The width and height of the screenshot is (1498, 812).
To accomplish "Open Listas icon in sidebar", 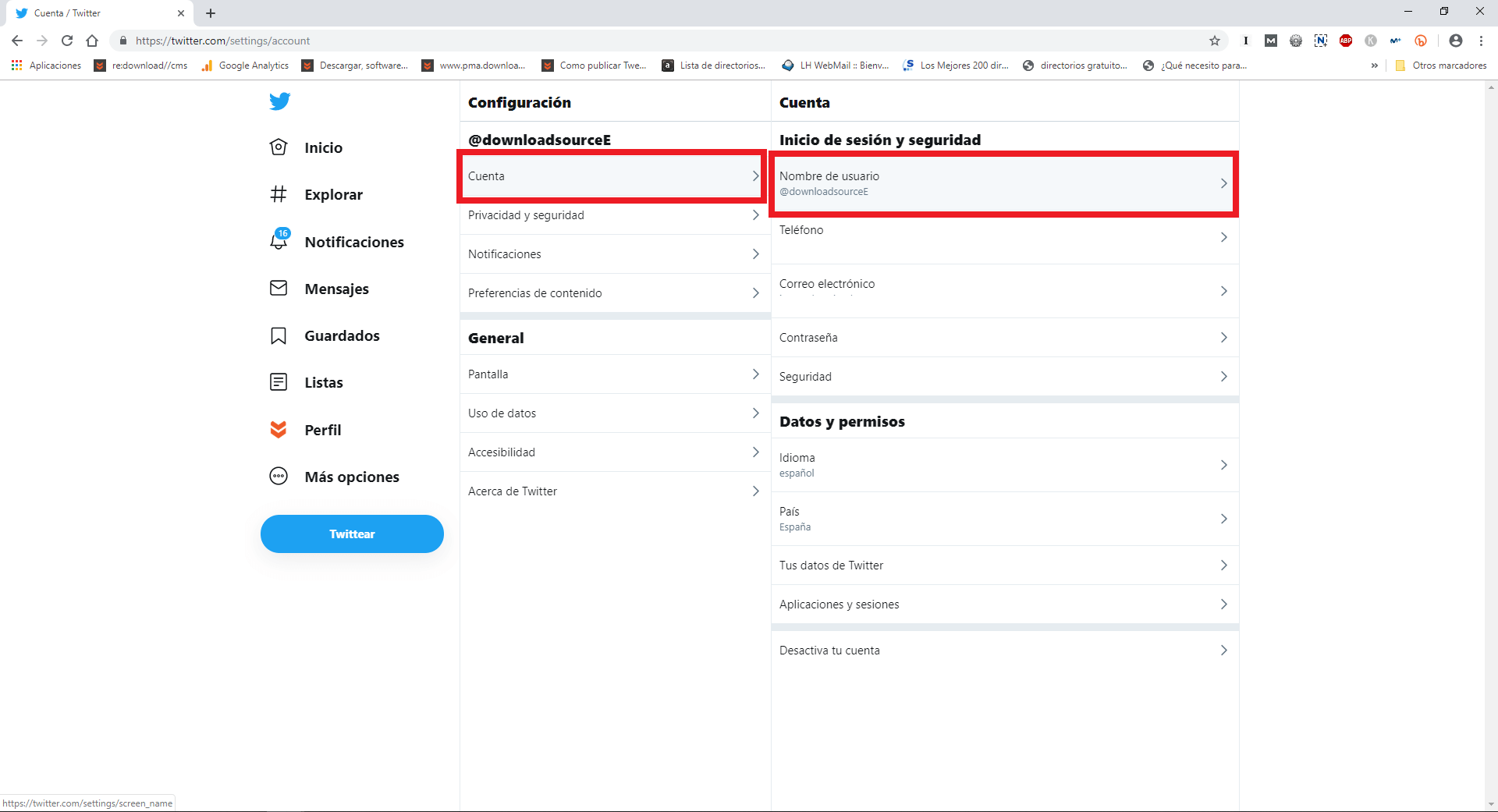I will tap(279, 382).
